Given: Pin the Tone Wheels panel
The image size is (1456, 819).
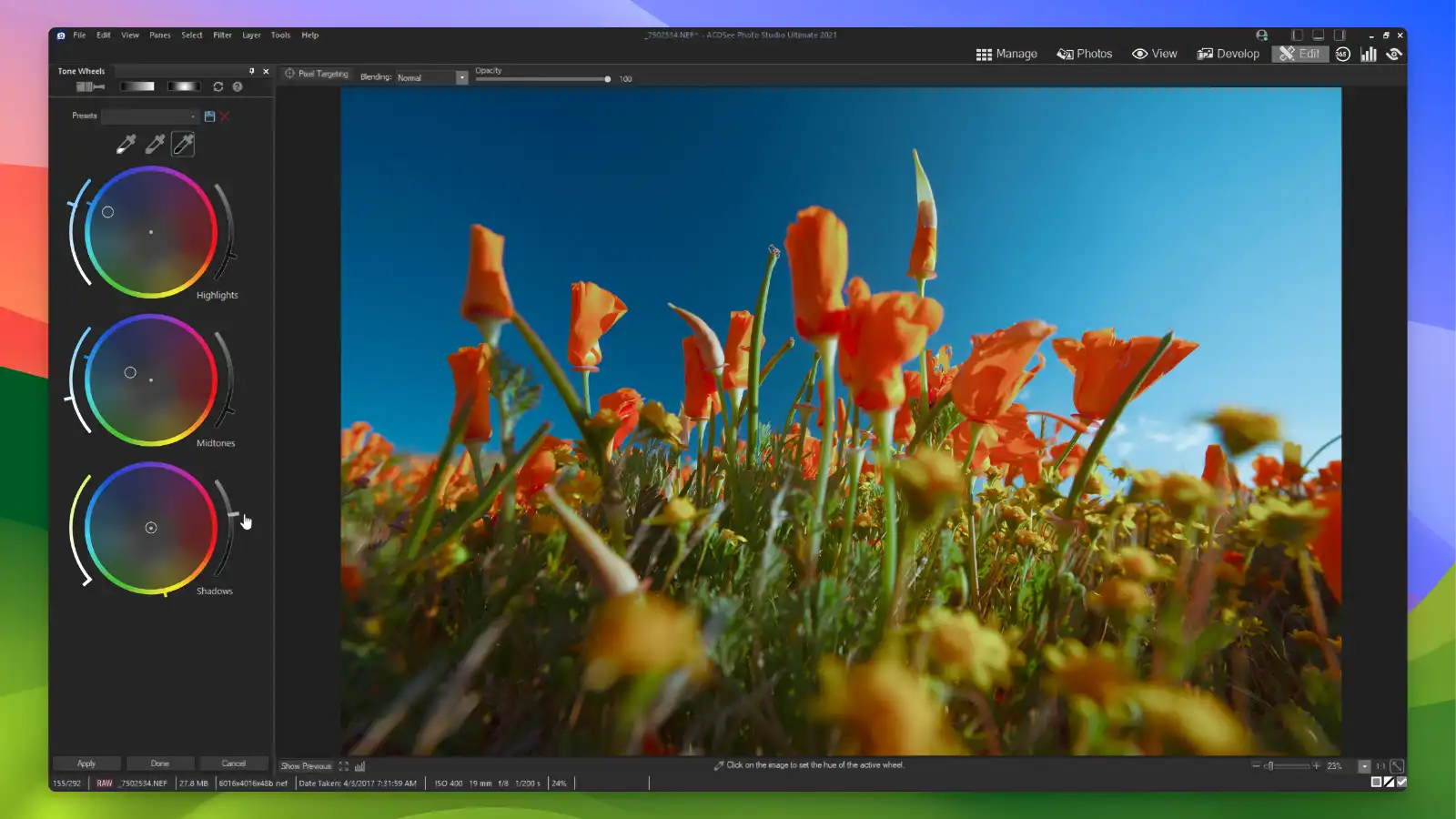Looking at the screenshot, I should click(252, 71).
